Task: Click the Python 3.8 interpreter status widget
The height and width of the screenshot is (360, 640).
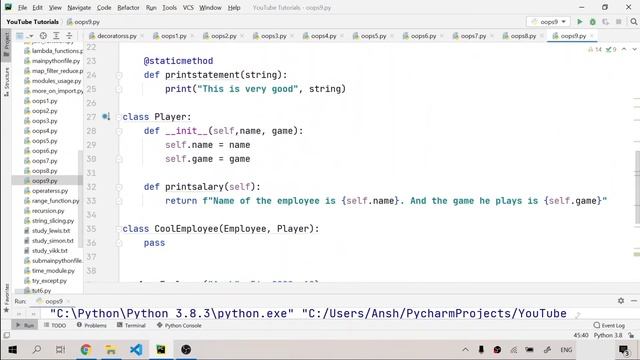Action: 608,335
